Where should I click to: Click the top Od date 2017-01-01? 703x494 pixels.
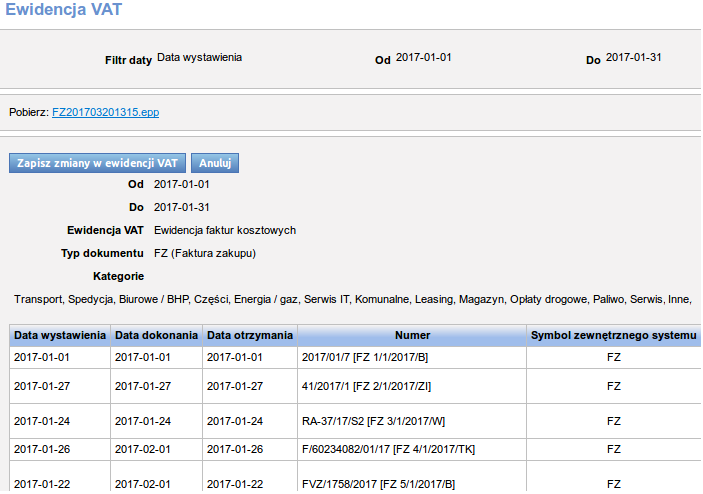[424, 58]
